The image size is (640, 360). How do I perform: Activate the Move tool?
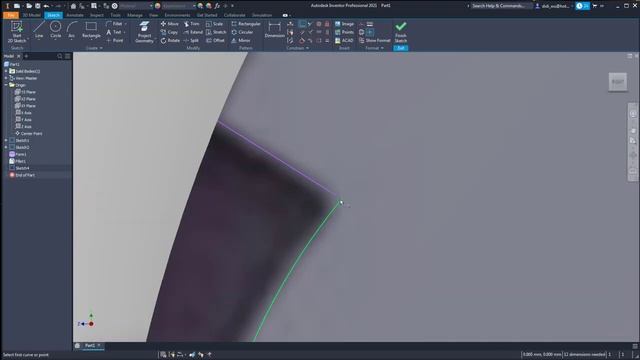pyautogui.click(x=169, y=24)
